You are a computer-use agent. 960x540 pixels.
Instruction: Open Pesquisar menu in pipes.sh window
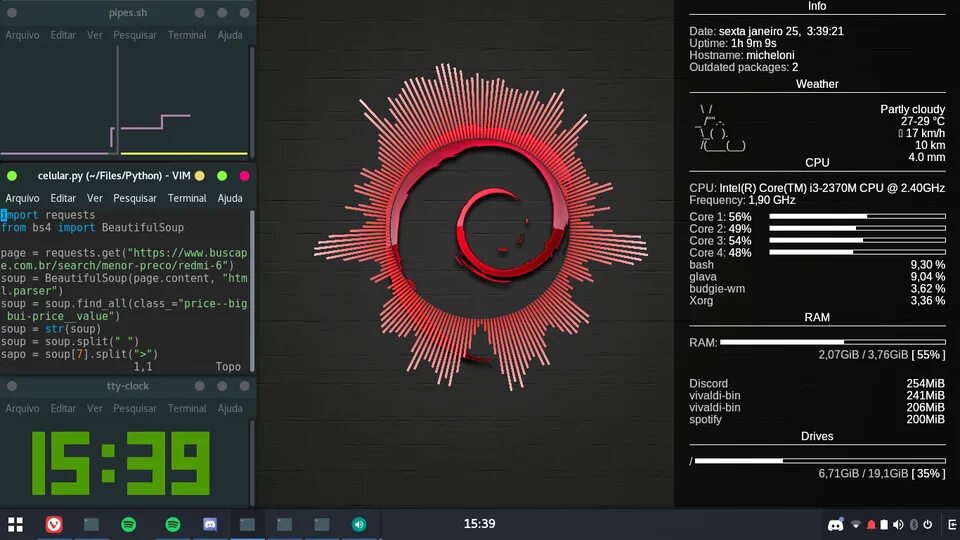[x=135, y=35]
